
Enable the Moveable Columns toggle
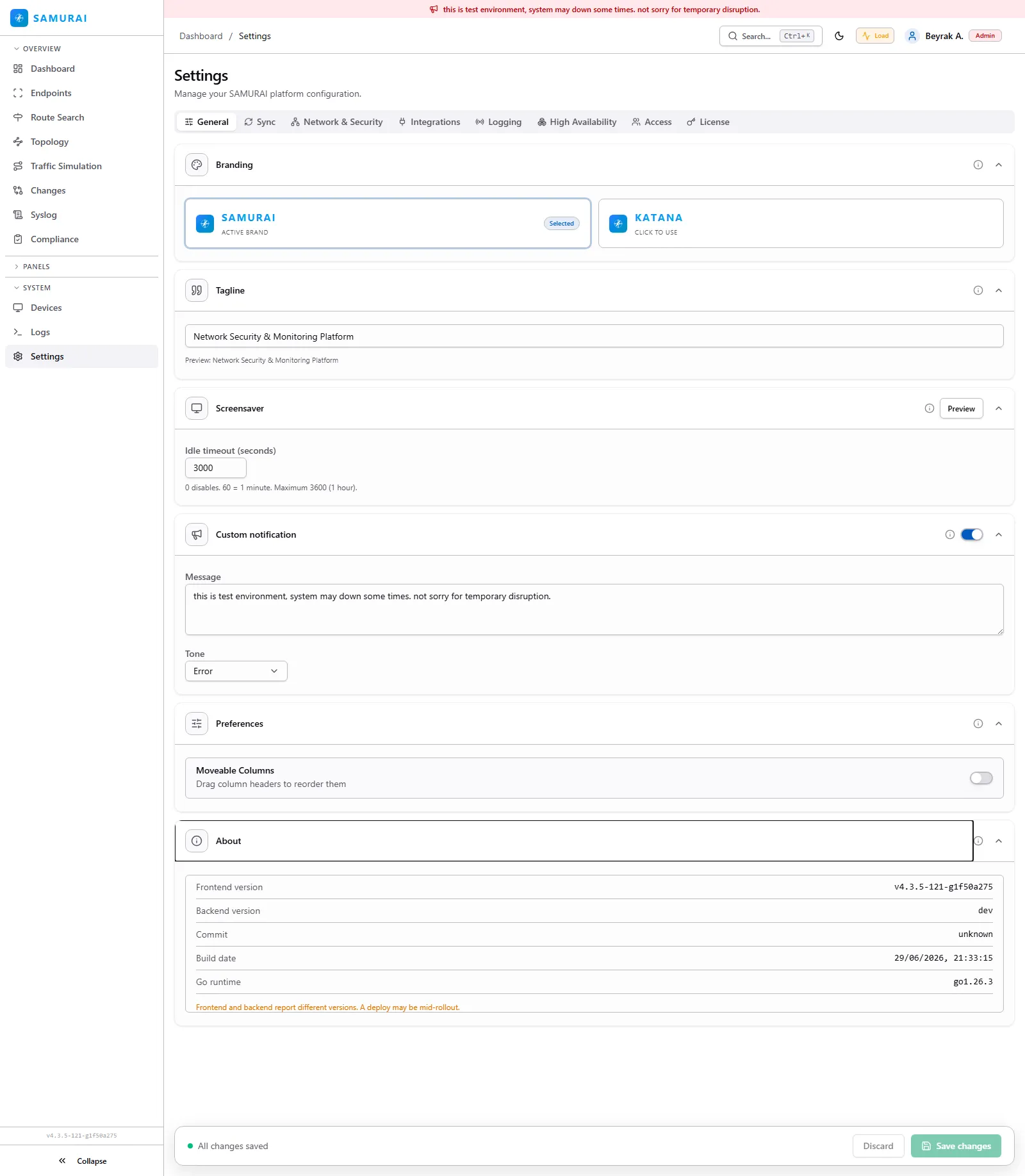coord(981,778)
